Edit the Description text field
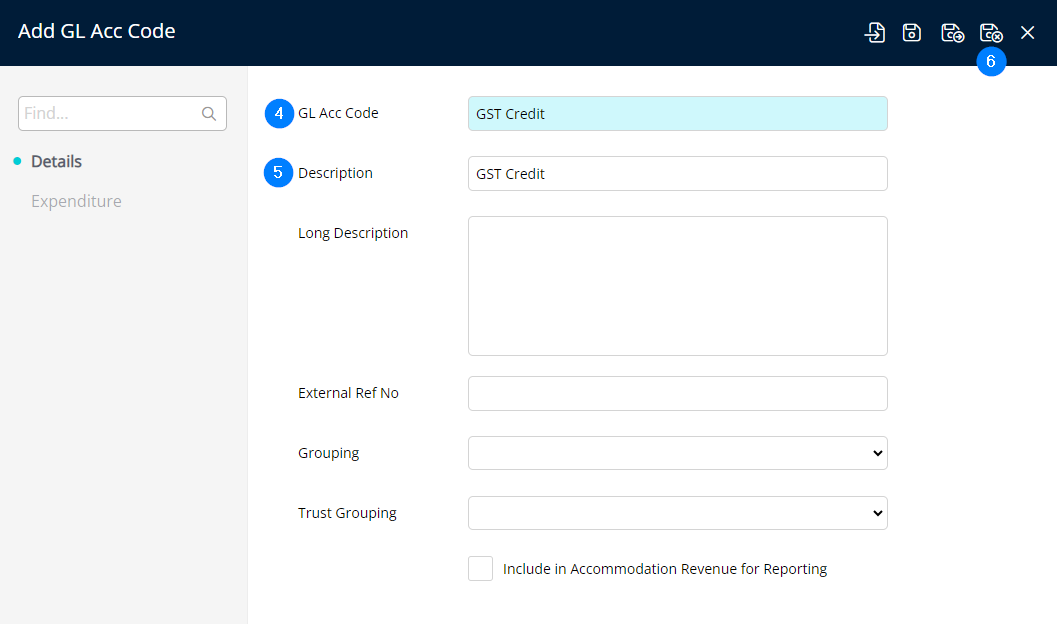Screen dimensions: 1057x624 click(677, 174)
